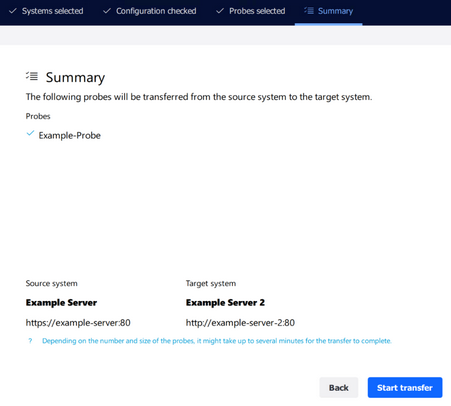This screenshot has height=406, width=451.
Task: Click list icon in Summary tab
Action: 309,11
